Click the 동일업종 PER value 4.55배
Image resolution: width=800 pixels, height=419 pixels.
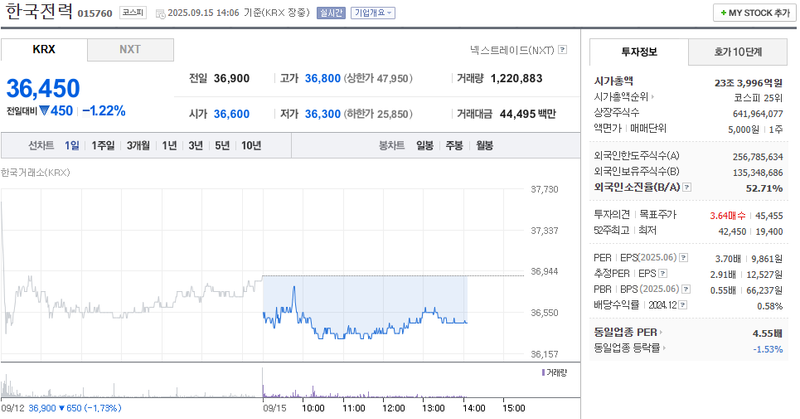(767, 333)
